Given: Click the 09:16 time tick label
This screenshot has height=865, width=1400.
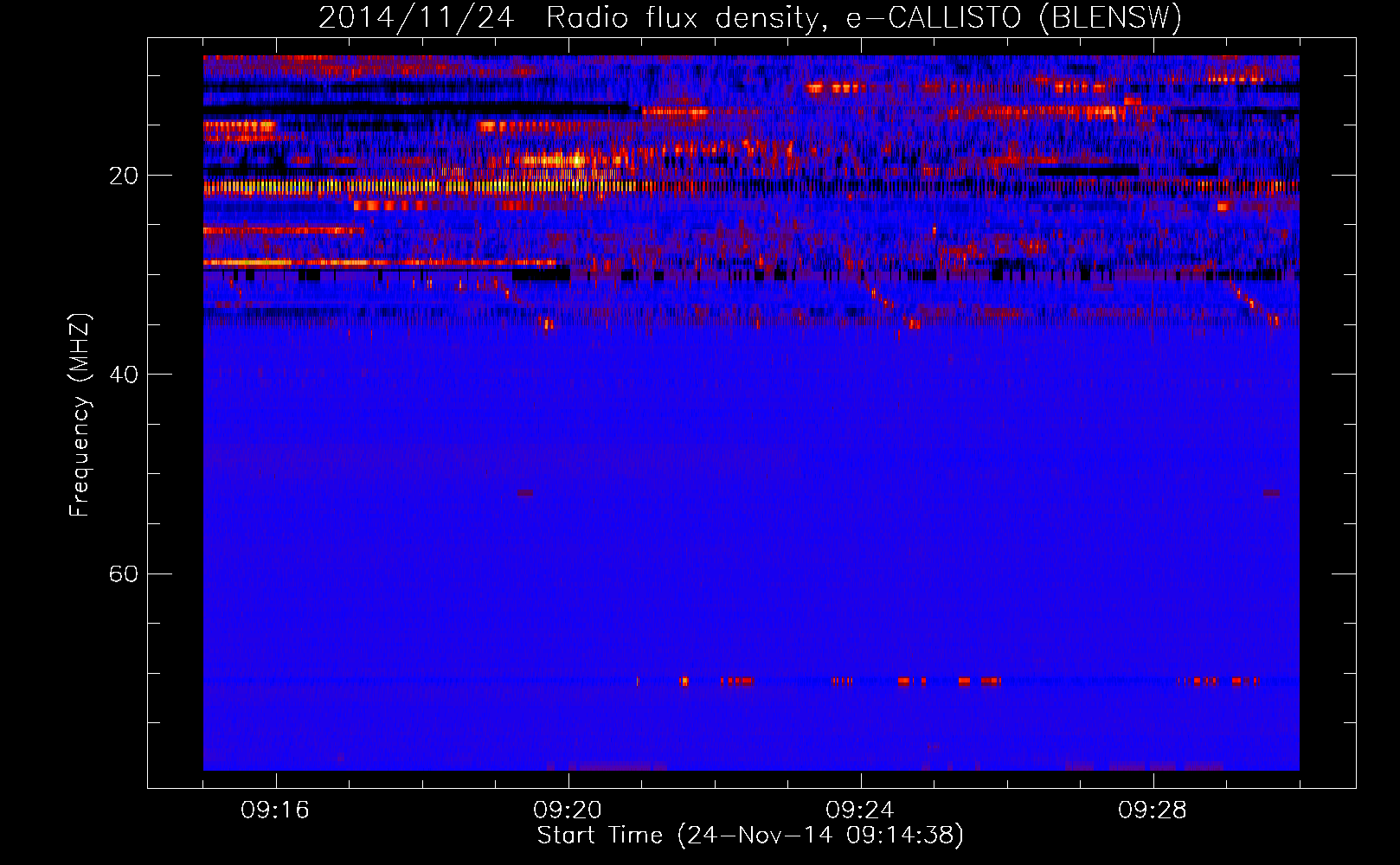Looking at the screenshot, I should tap(275, 811).
